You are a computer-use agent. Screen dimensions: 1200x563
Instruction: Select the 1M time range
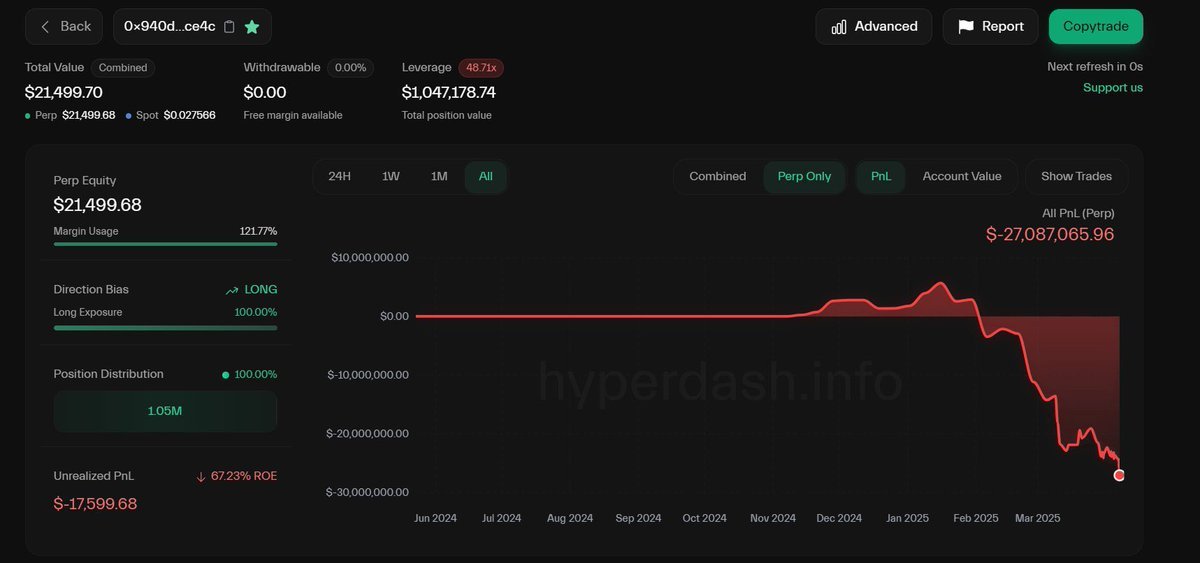(439, 176)
